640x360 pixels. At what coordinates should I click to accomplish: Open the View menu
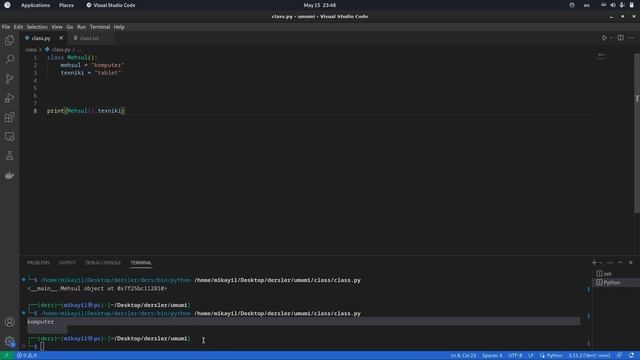click(57, 27)
